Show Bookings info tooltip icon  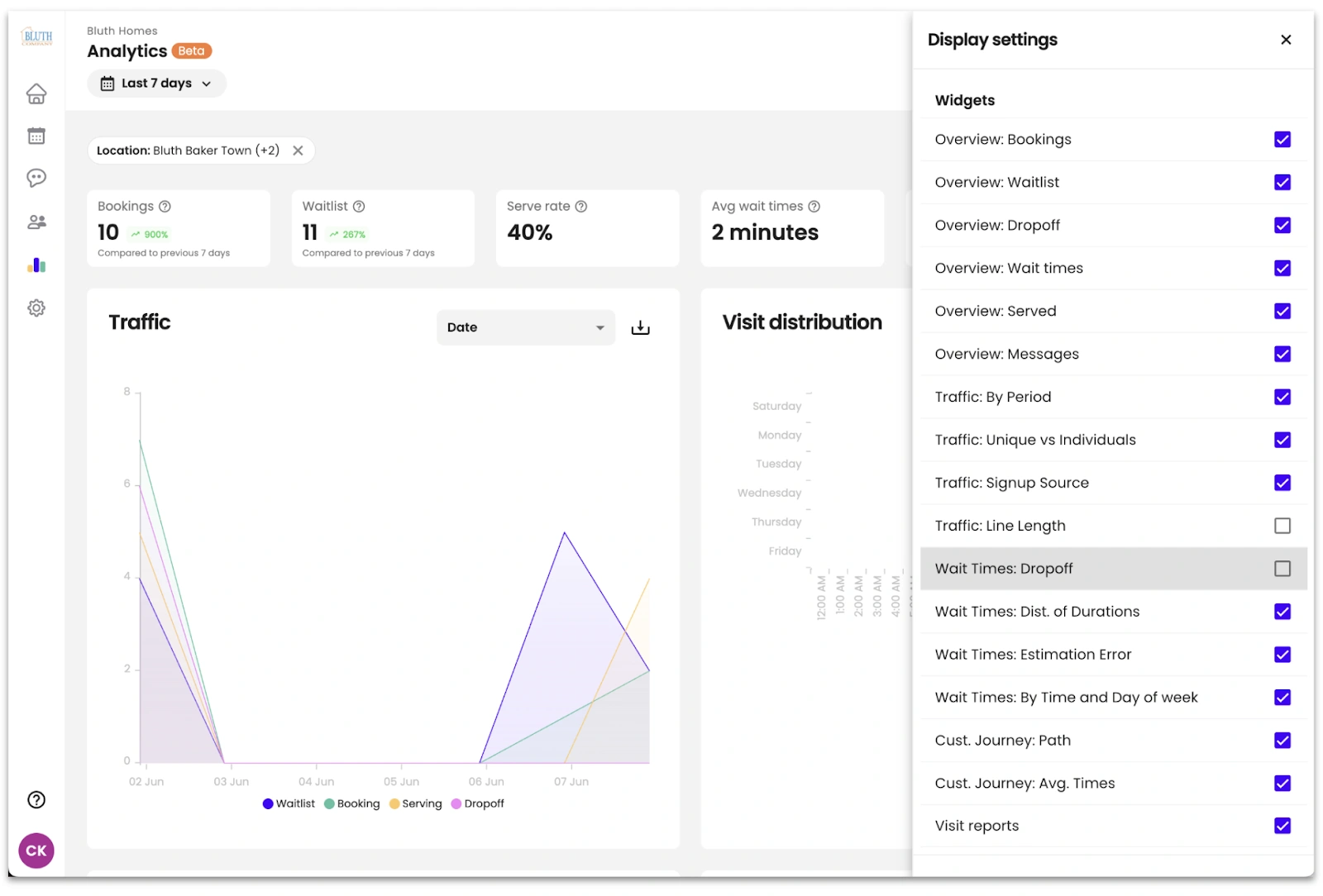coord(165,207)
